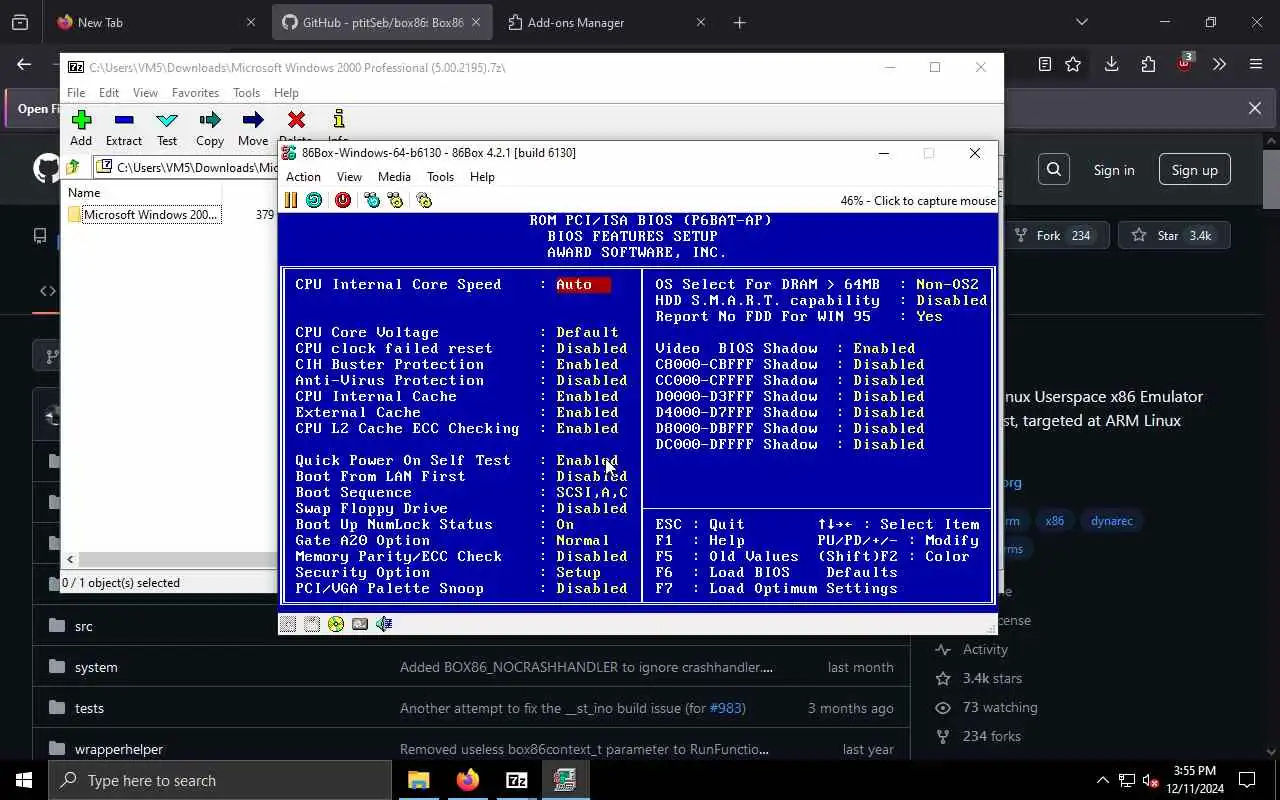Pause emulation in 86Box toolbar
The width and height of the screenshot is (1280, 800).
coord(291,200)
